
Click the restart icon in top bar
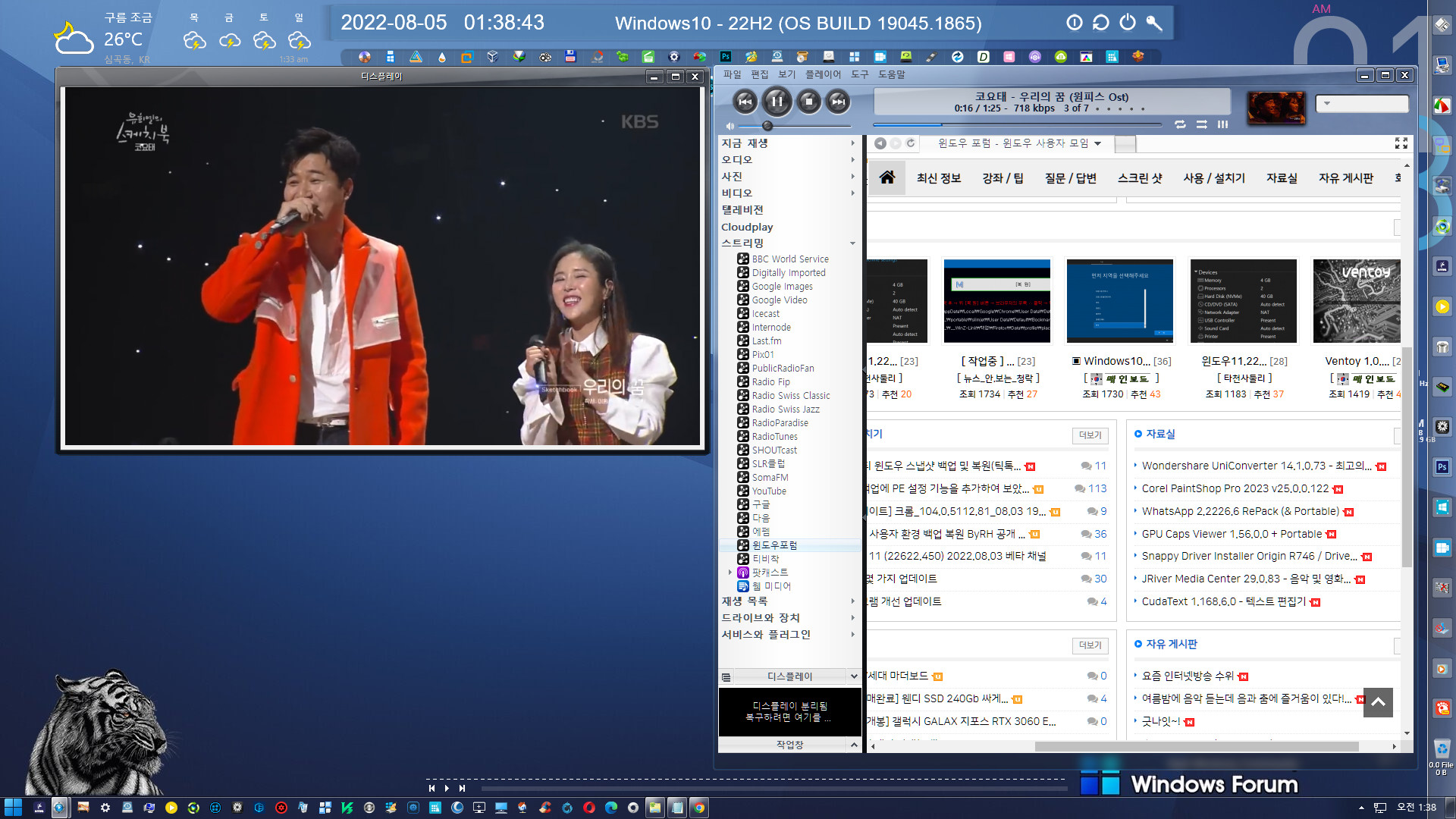click(x=1100, y=23)
